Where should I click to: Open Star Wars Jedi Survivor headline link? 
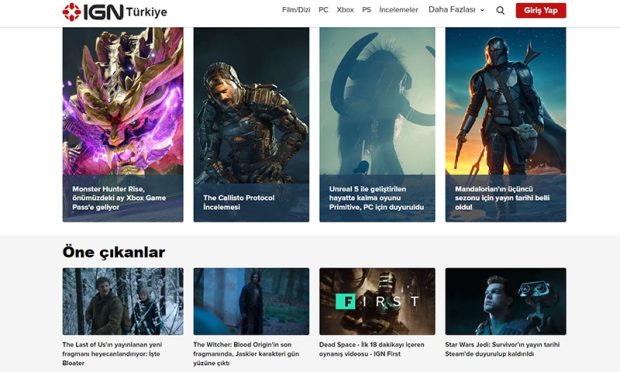tap(502, 349)
